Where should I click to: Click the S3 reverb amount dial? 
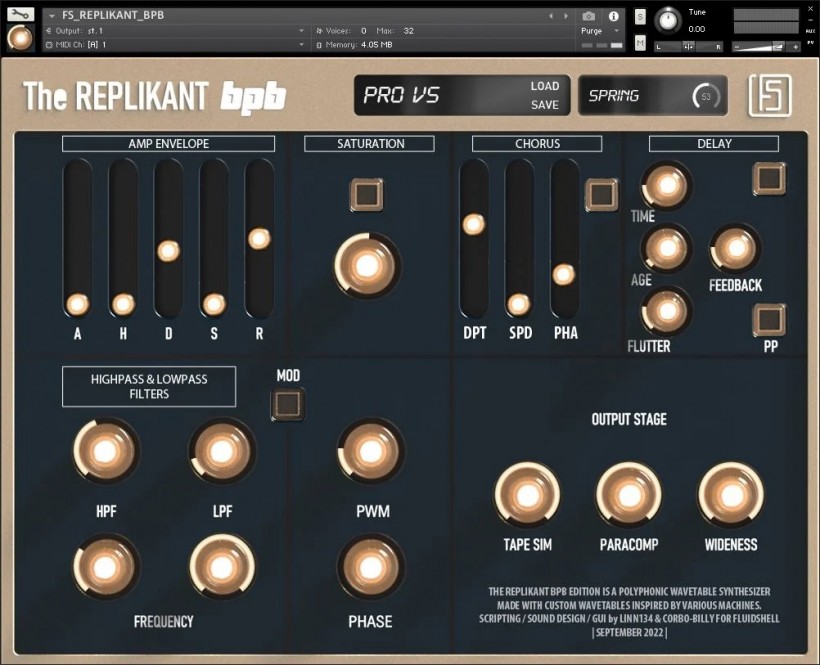point(706,97)
